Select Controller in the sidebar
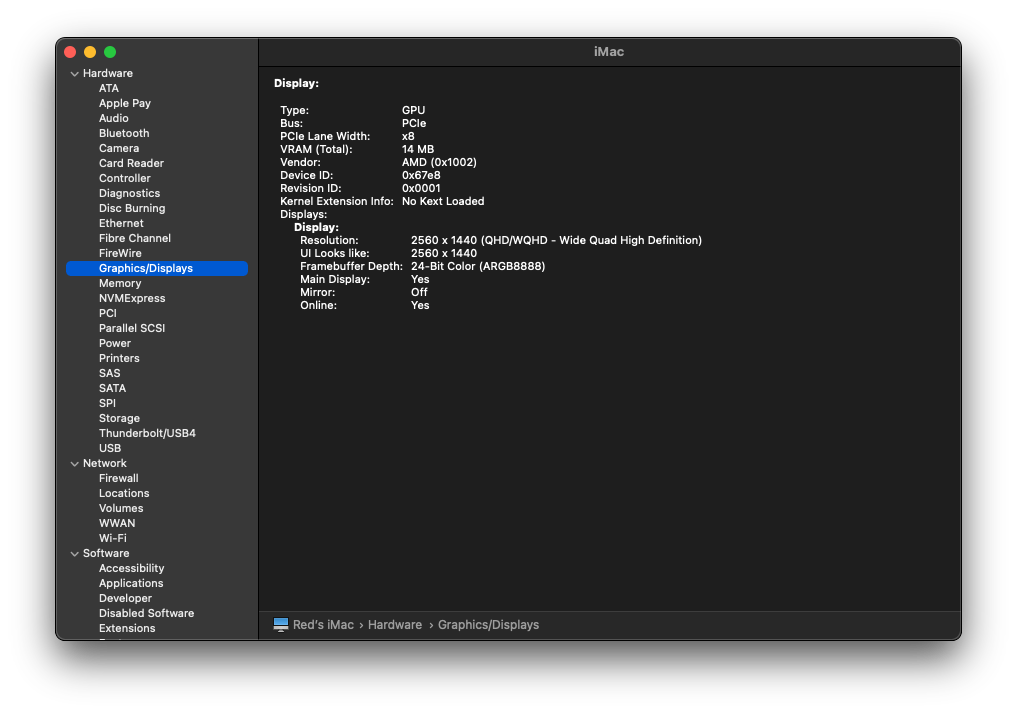The image size is (1017, 714). pyautogui.click(x=125, y=178)
